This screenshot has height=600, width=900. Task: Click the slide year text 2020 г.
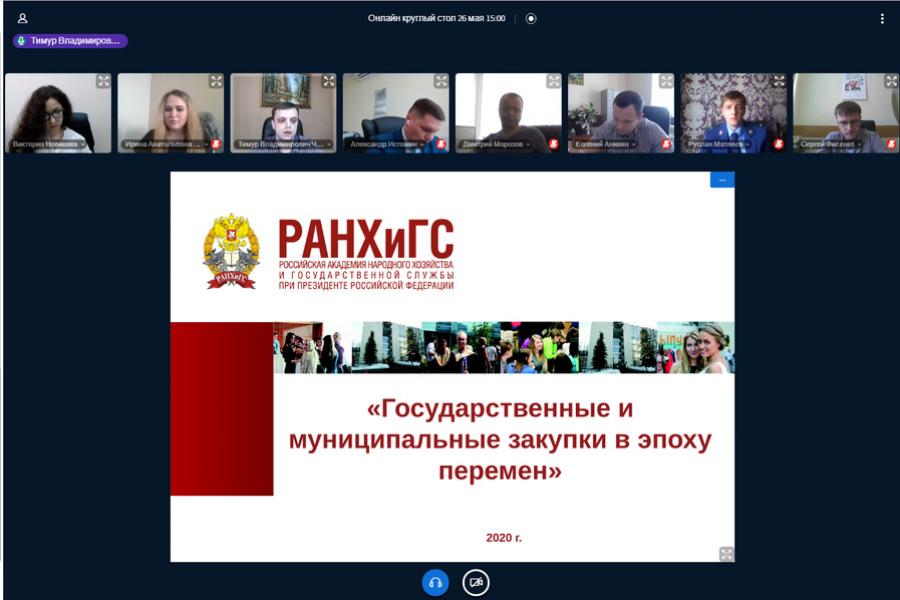coord(504,538)
